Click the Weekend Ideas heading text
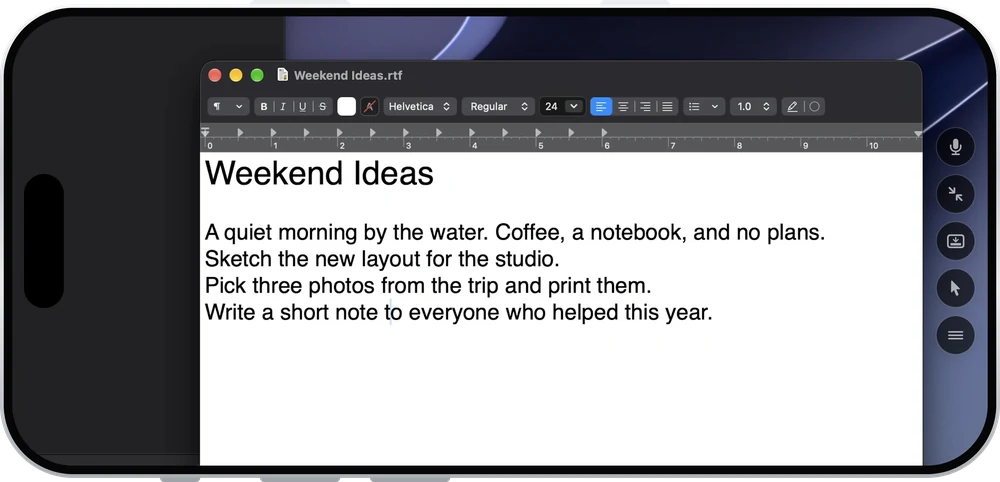The width and height of the screenshot is (1000, 482). 319,173
